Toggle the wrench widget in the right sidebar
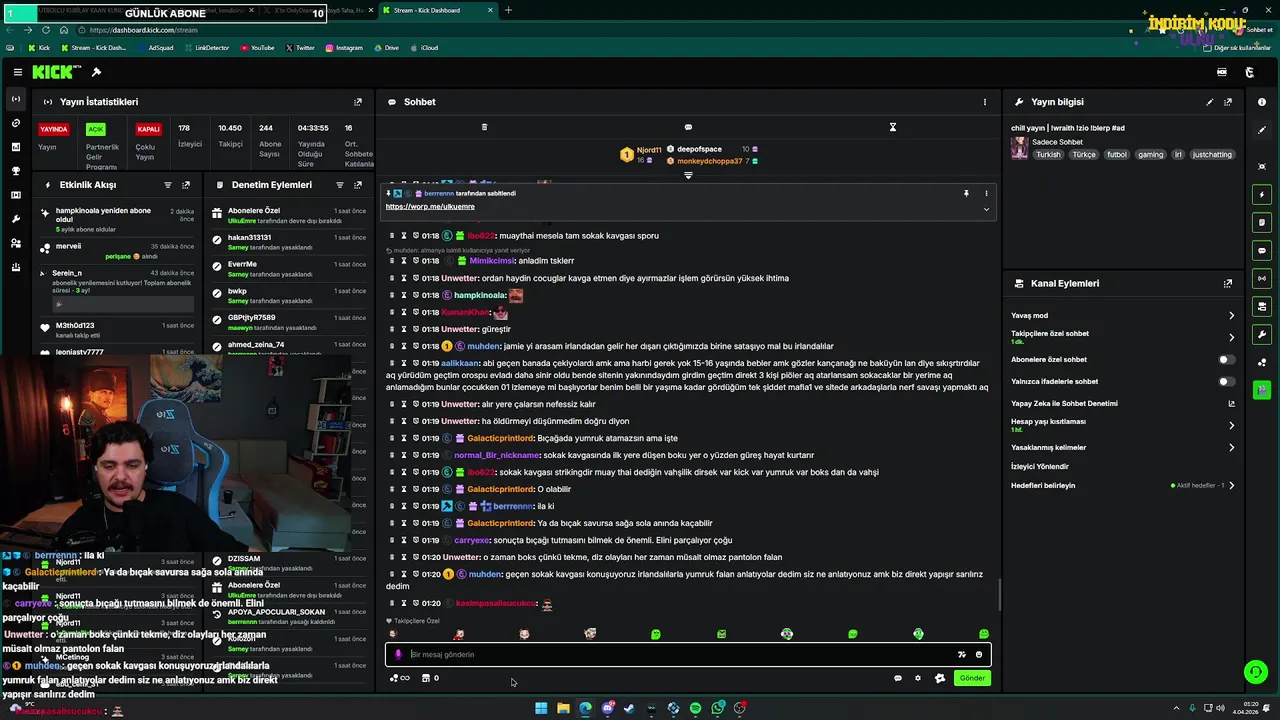The height and width of the screenshot is (720, 1280). coord(1262,334)
